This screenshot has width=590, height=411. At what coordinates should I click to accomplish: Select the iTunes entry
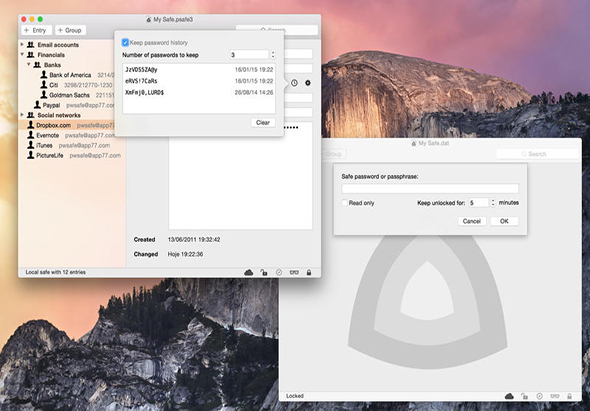pyautogui.click(x=71, y=145)
